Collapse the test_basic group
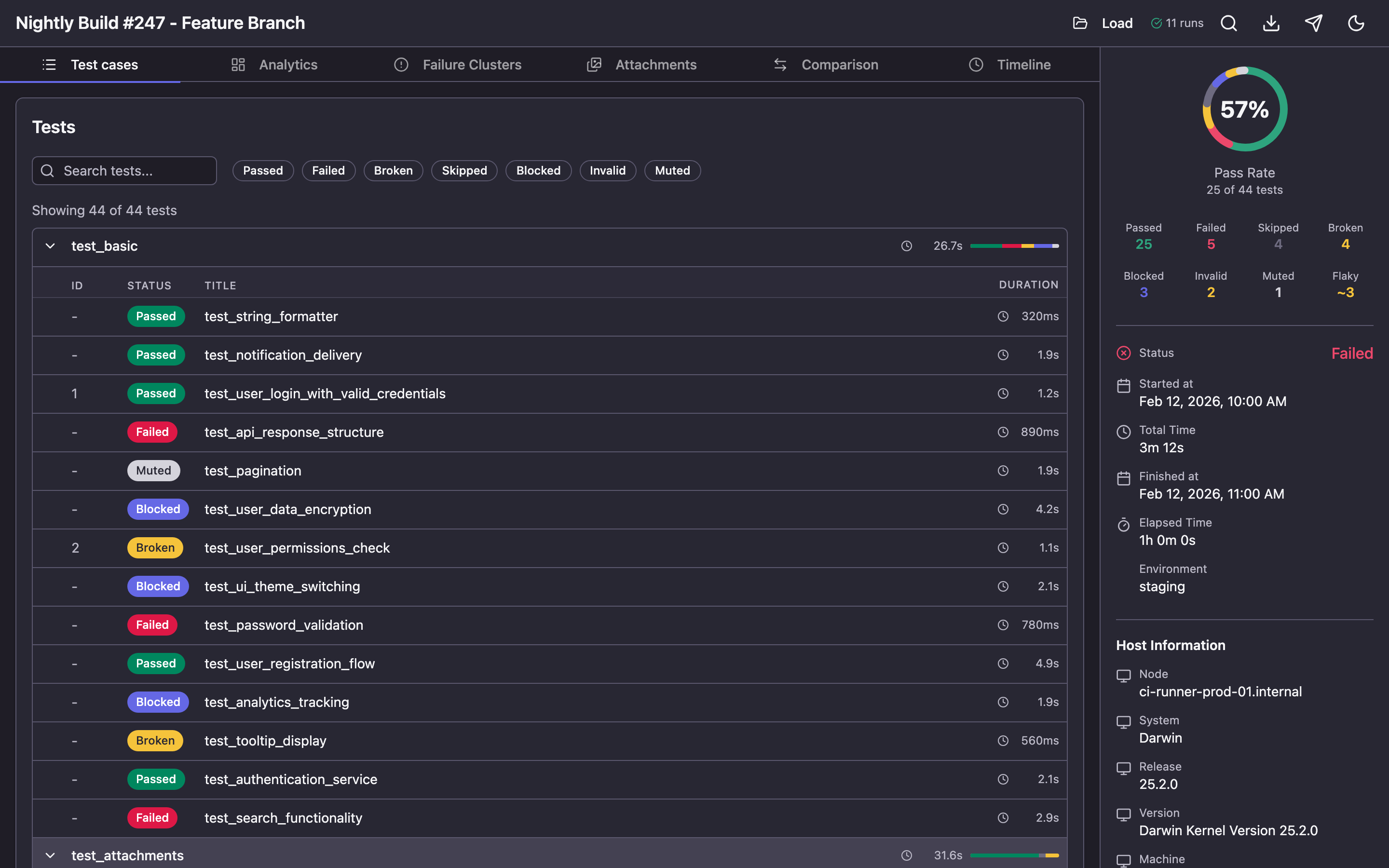Image resolution: width=1389 pixels, height=868 pixels. pyautogui.click(x=50, y=246)
